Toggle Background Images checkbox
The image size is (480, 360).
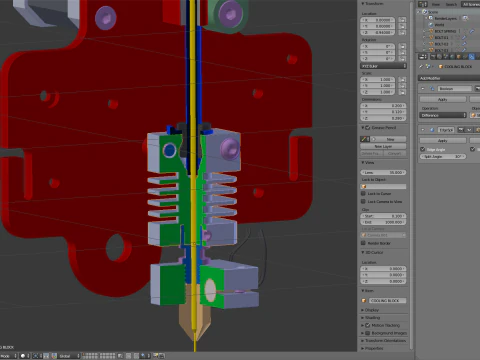click(368, 333)
